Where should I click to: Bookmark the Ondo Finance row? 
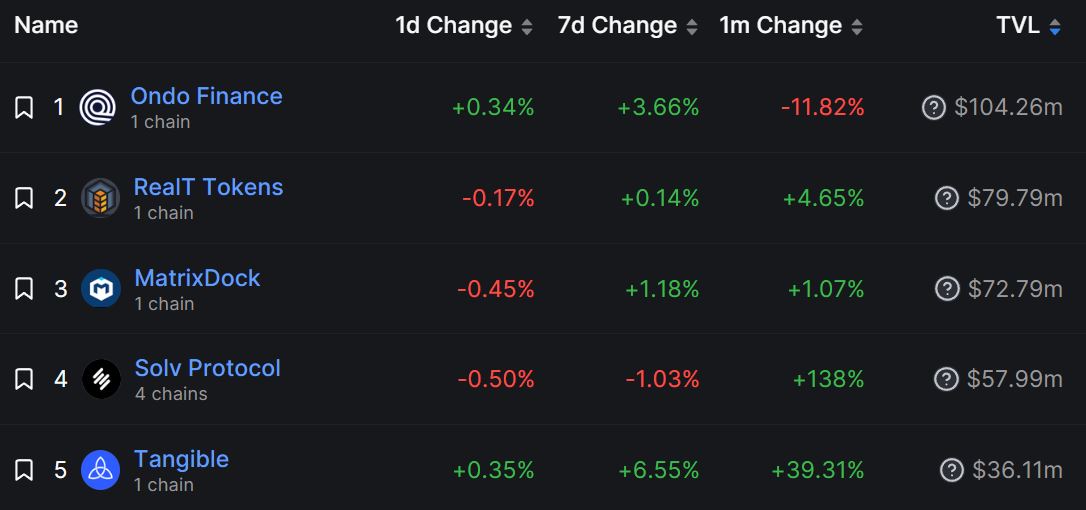24,107
